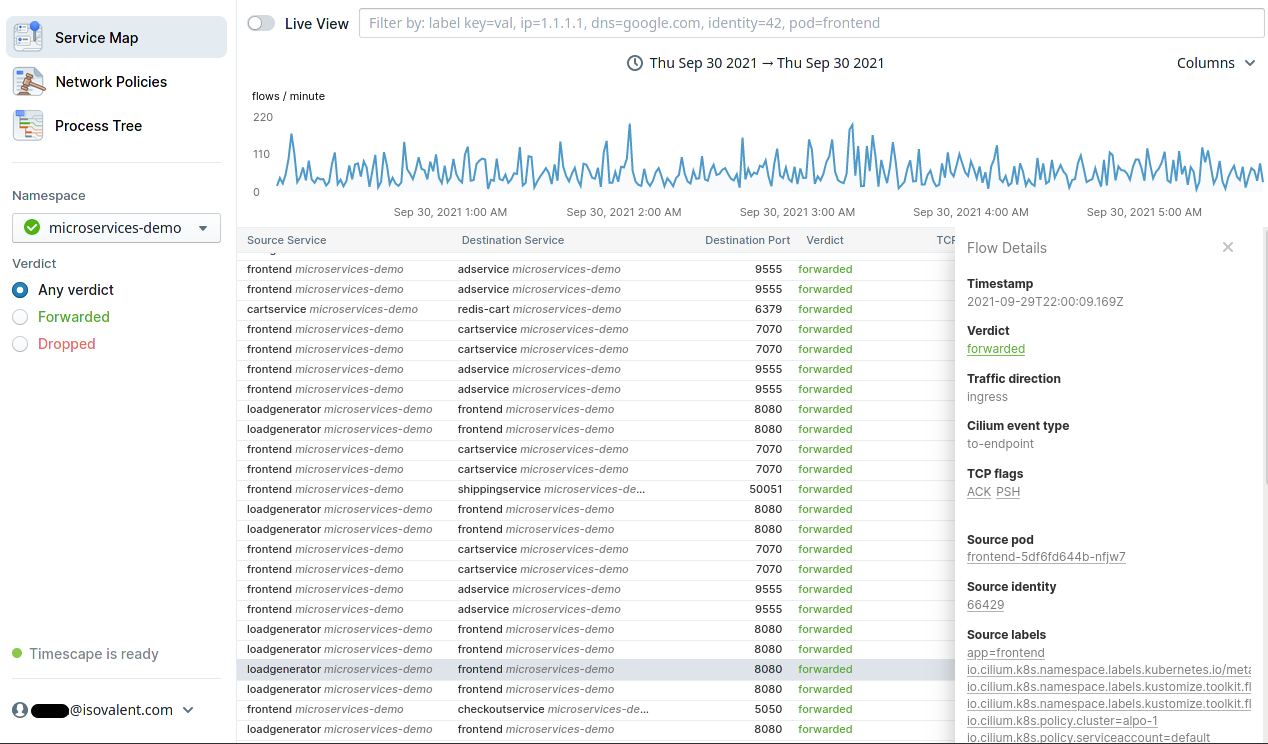Click the flow filter input field
The image size is (1268, 744).
(x=810, y=23)
